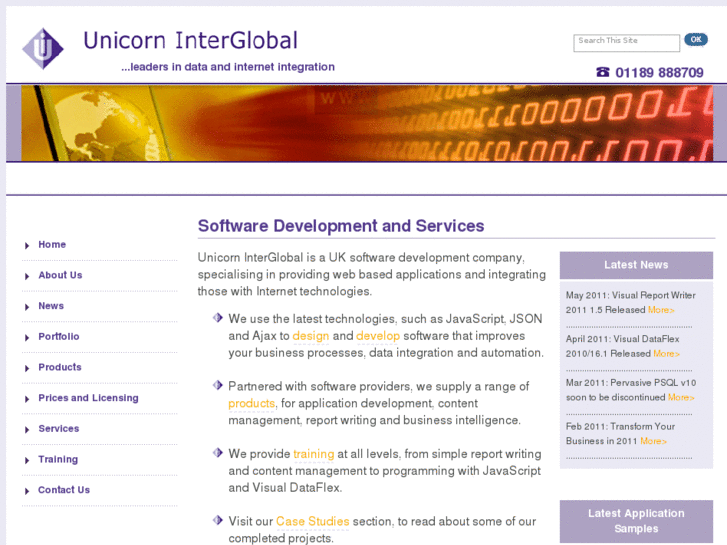Click More> for Visual DataFlex news
This screenshot has width=727, height=545.
pyautogui.click(x=666, y=353)
